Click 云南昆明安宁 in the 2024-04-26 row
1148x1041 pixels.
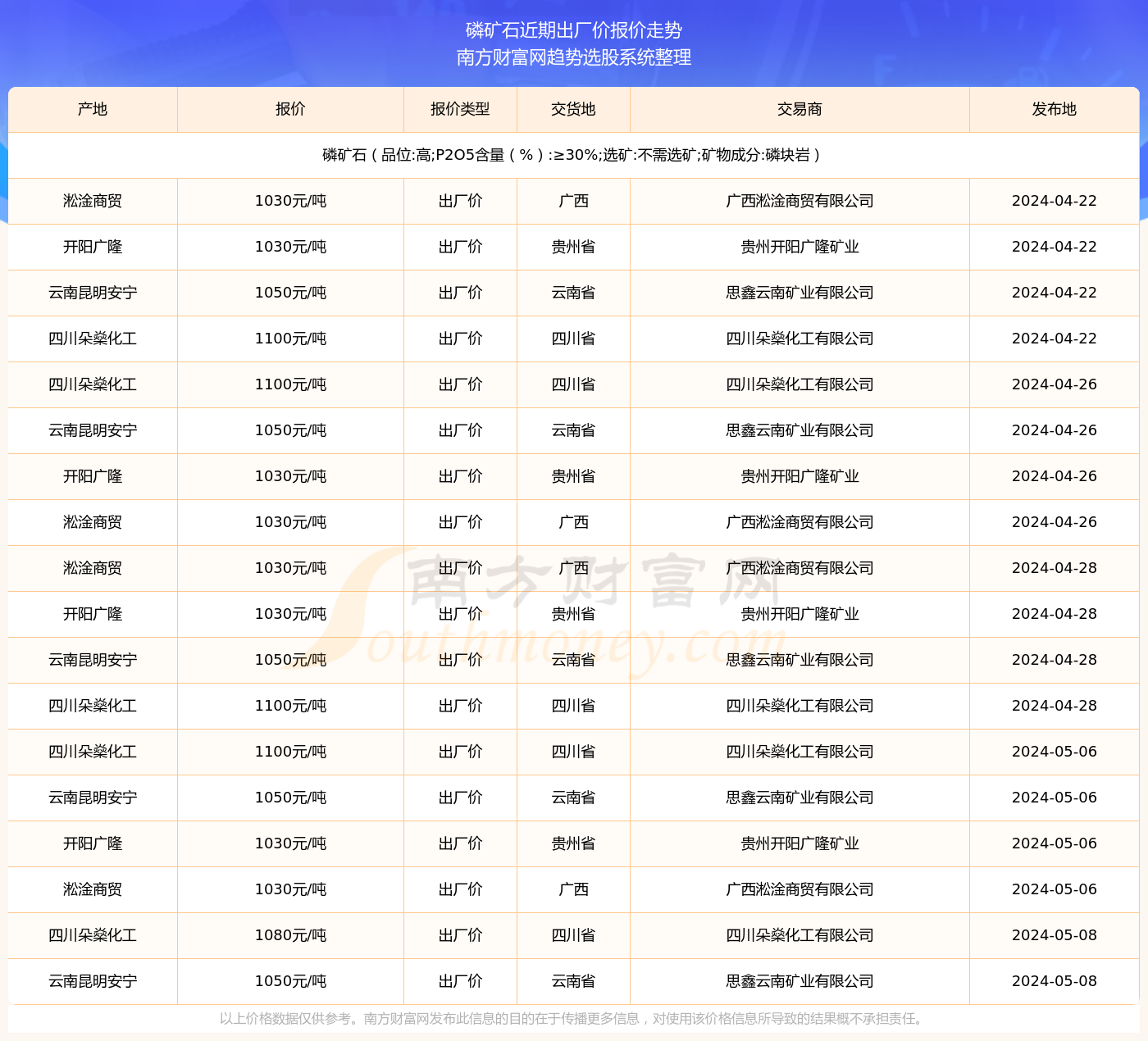click(x=93, y=430)
